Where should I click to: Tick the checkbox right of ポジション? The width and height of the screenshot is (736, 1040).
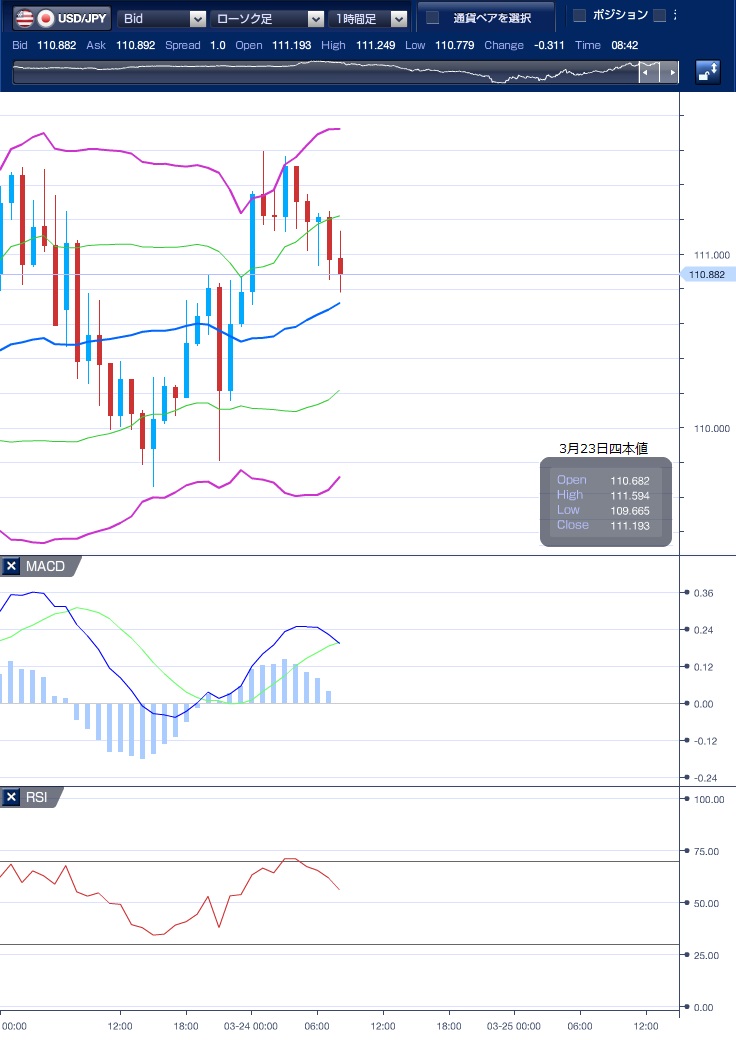click(659, 15)
